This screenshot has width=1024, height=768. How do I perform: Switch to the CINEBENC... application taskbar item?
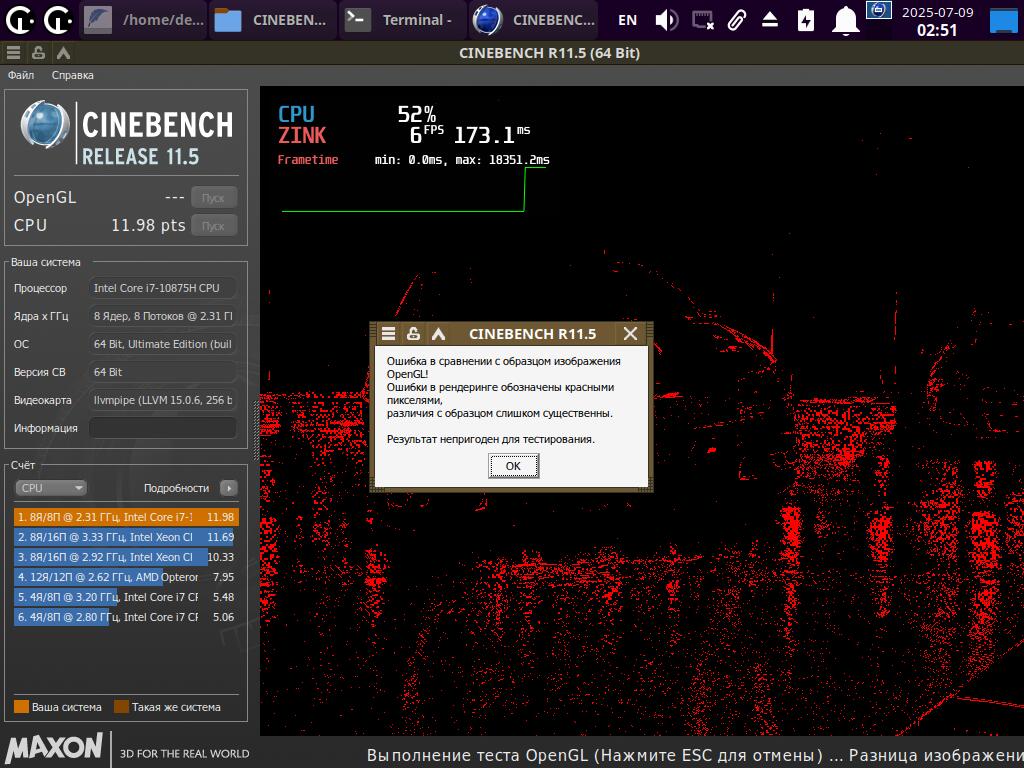click(x=534, y=20)
